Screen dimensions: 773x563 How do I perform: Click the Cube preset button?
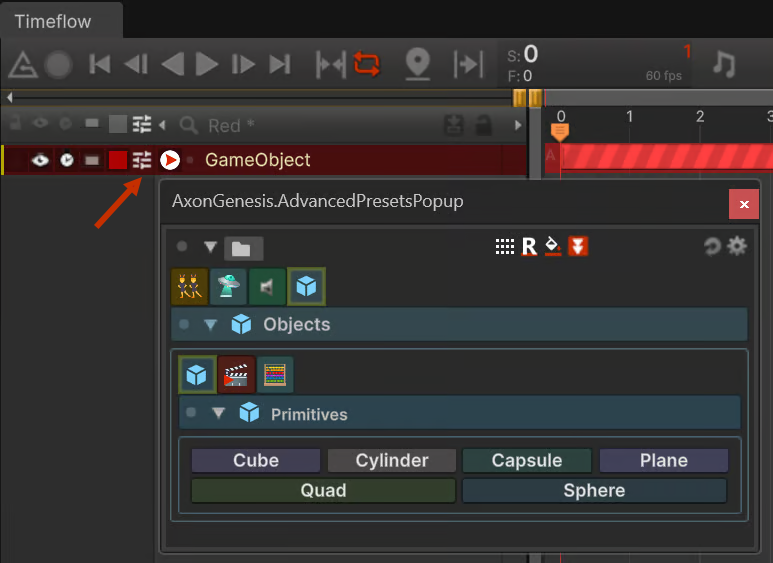(256, 460)
